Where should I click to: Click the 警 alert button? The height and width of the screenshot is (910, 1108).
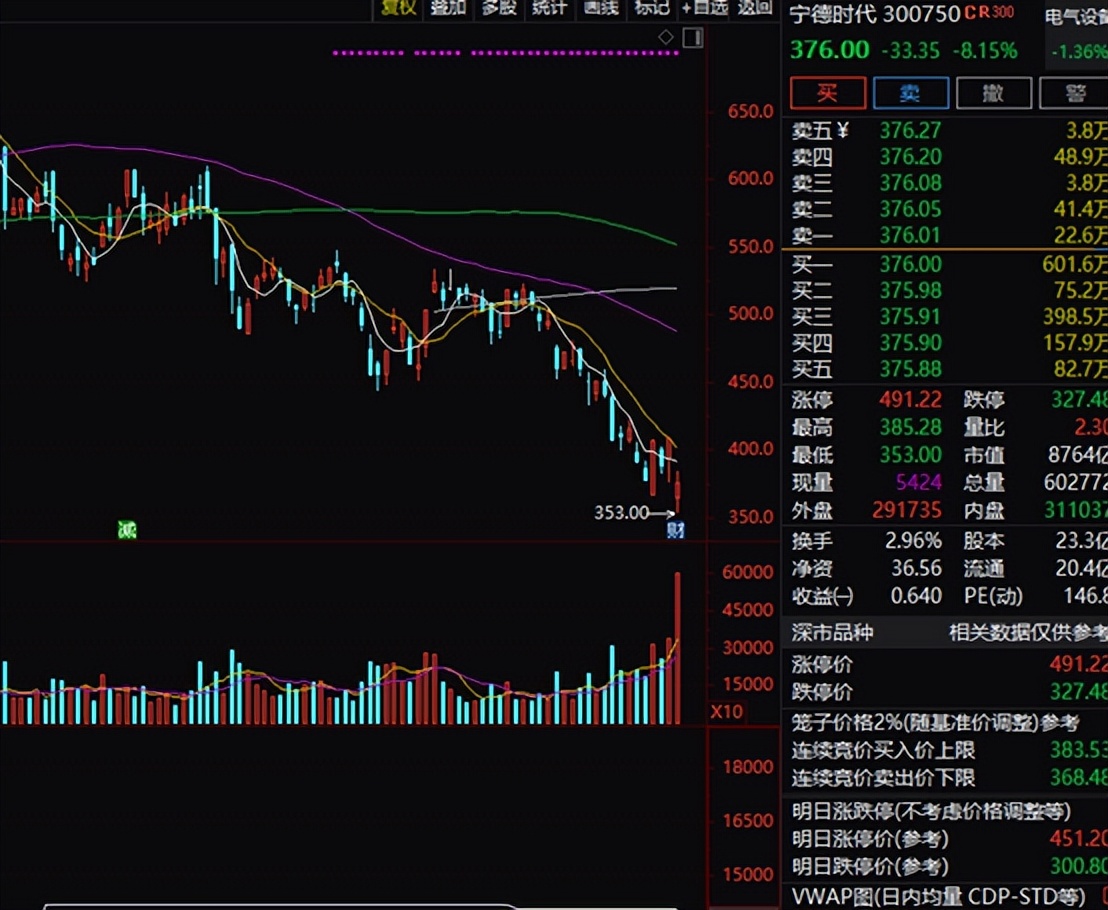click(x=1074, y=93)
